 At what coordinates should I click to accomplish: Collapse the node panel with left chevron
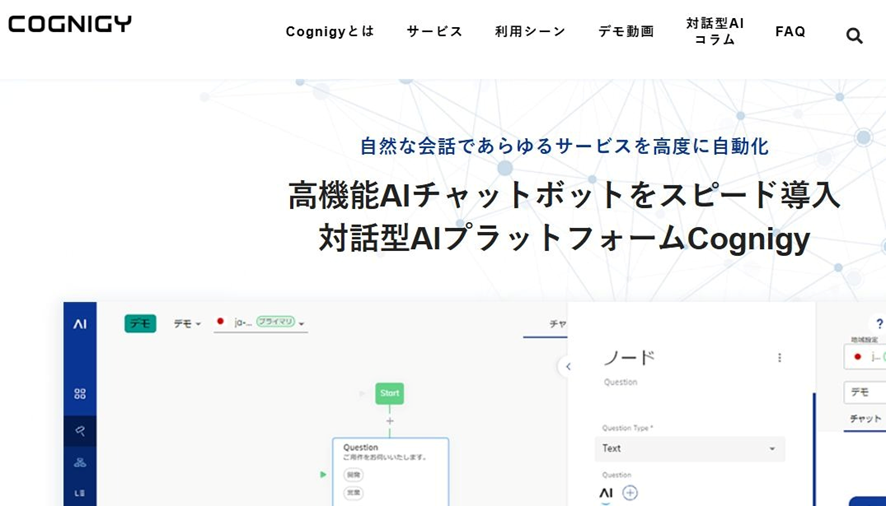[x=568, y=367]
